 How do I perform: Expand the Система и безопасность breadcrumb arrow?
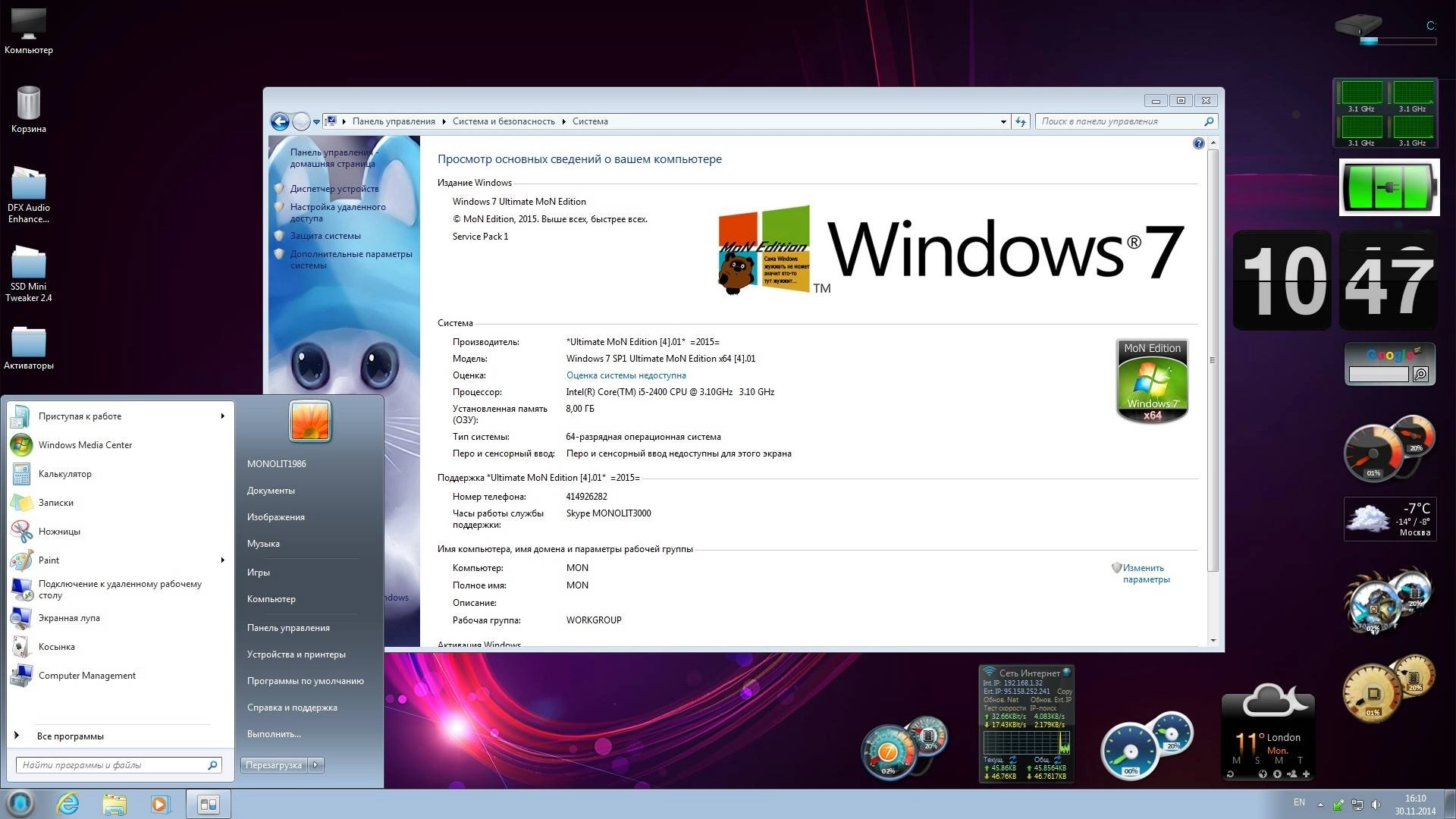click(563, 121)
